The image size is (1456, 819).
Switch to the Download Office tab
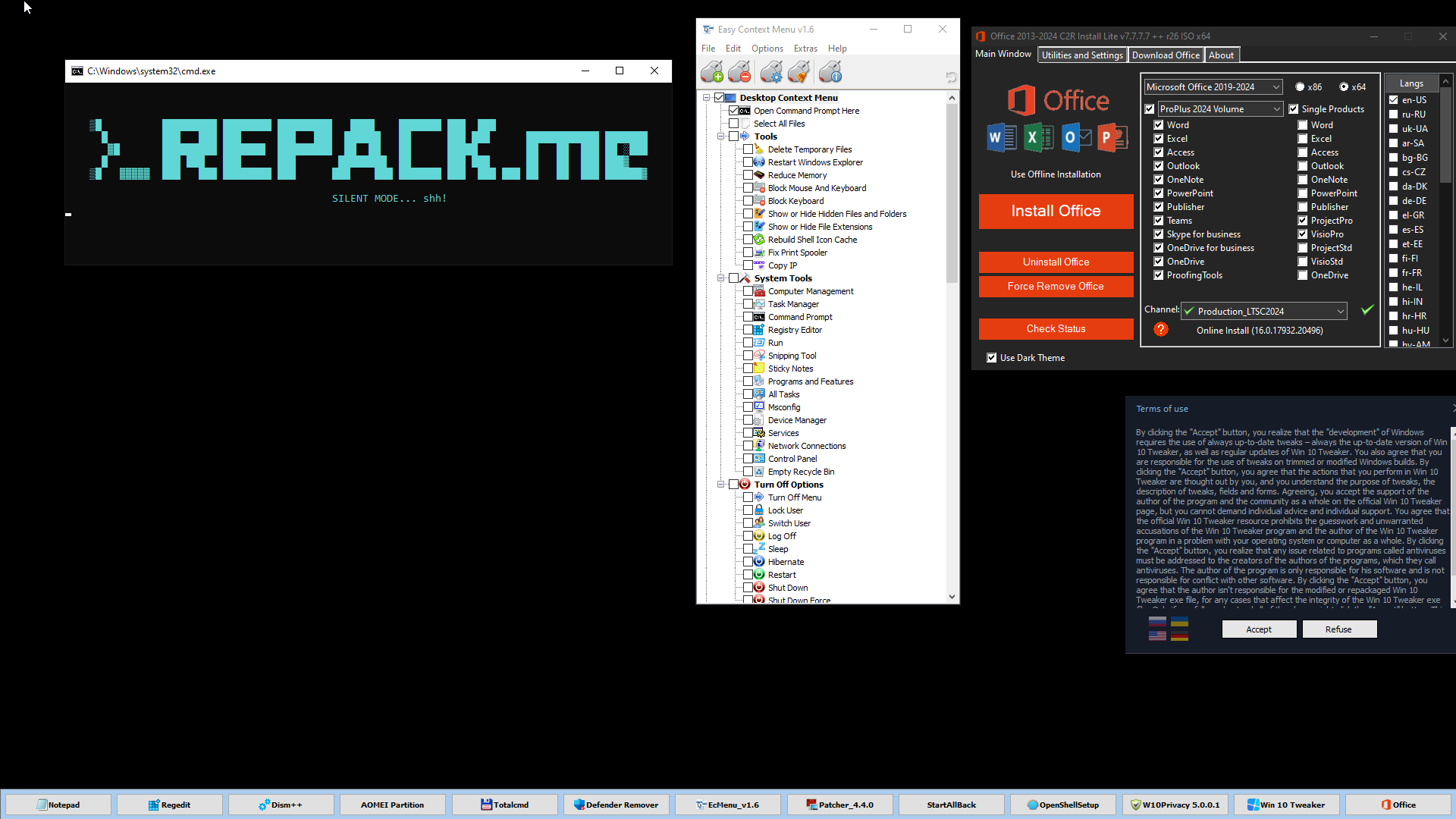click(x=1166, y=55)
